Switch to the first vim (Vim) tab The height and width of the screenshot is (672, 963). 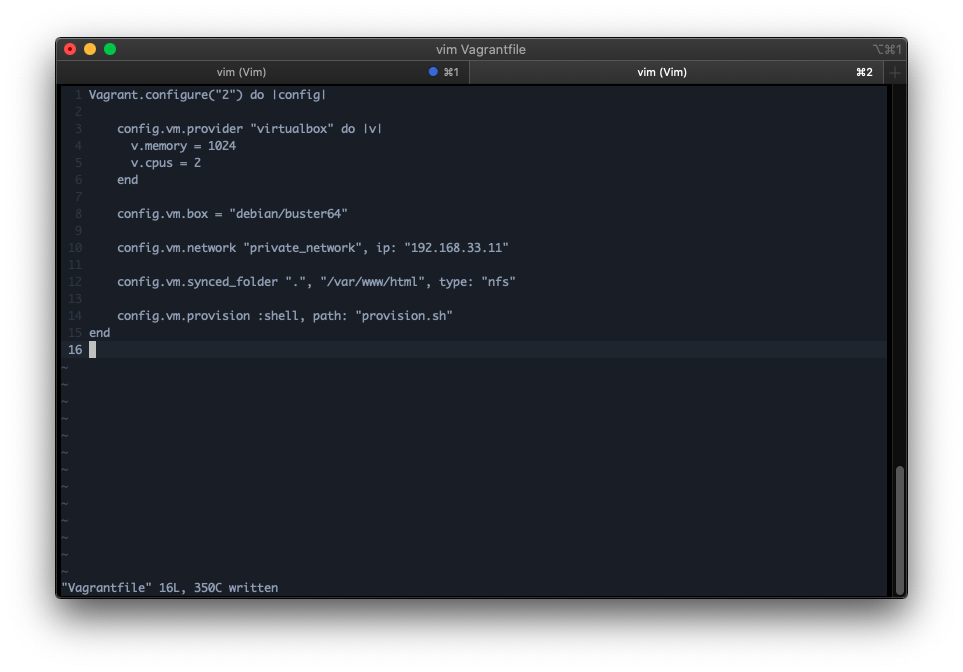click(x=242, y=72)
